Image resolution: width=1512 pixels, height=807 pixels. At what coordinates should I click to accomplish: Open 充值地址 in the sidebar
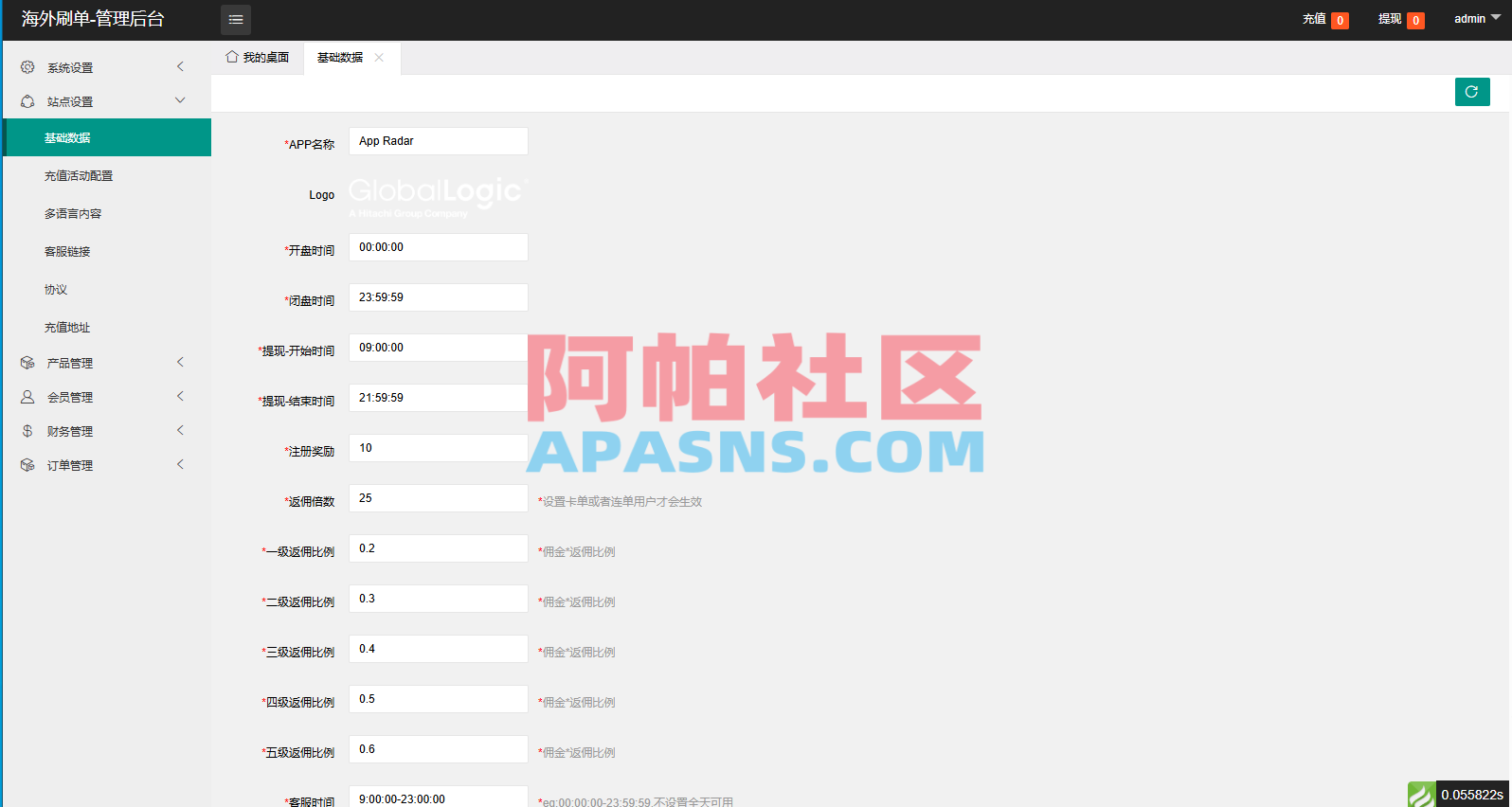[x=107, y=327]
